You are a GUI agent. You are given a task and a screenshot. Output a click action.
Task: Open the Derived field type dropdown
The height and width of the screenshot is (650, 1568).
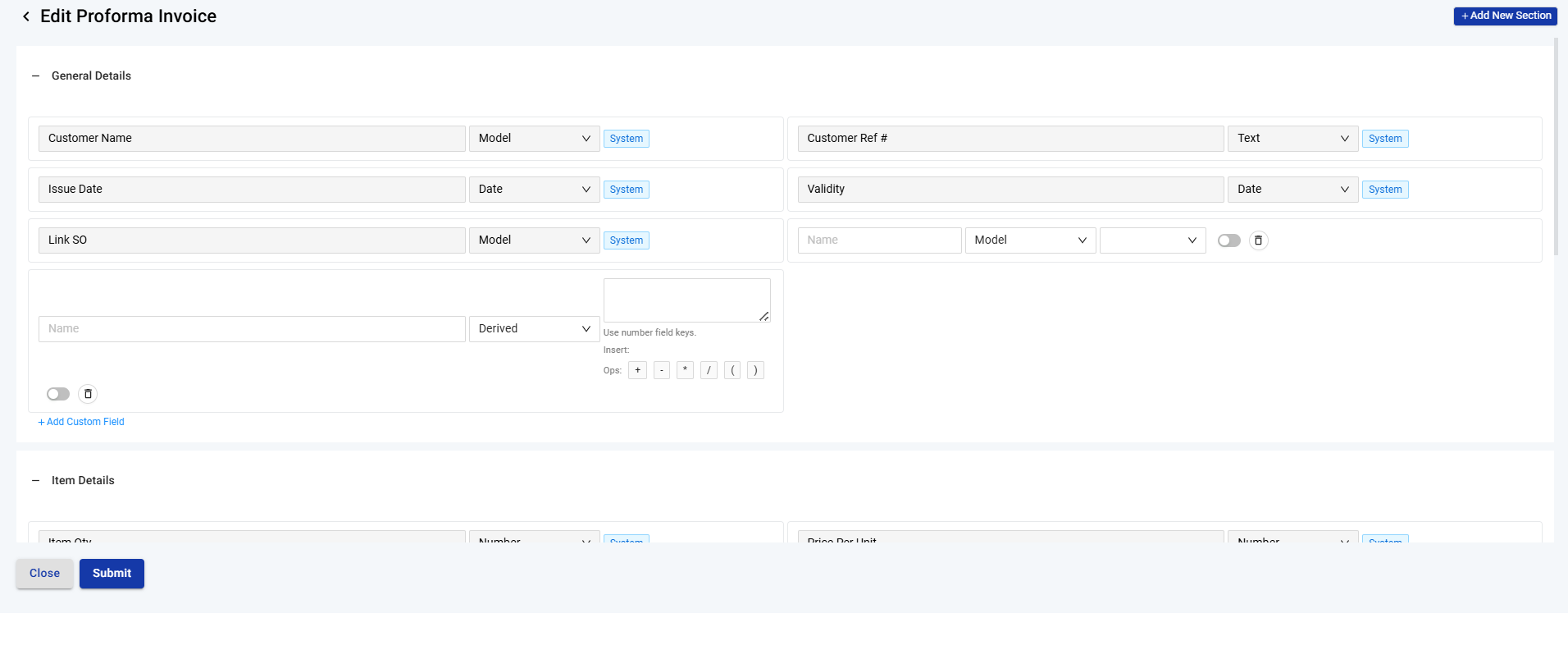pyautogui.click(x=534, y=329)
